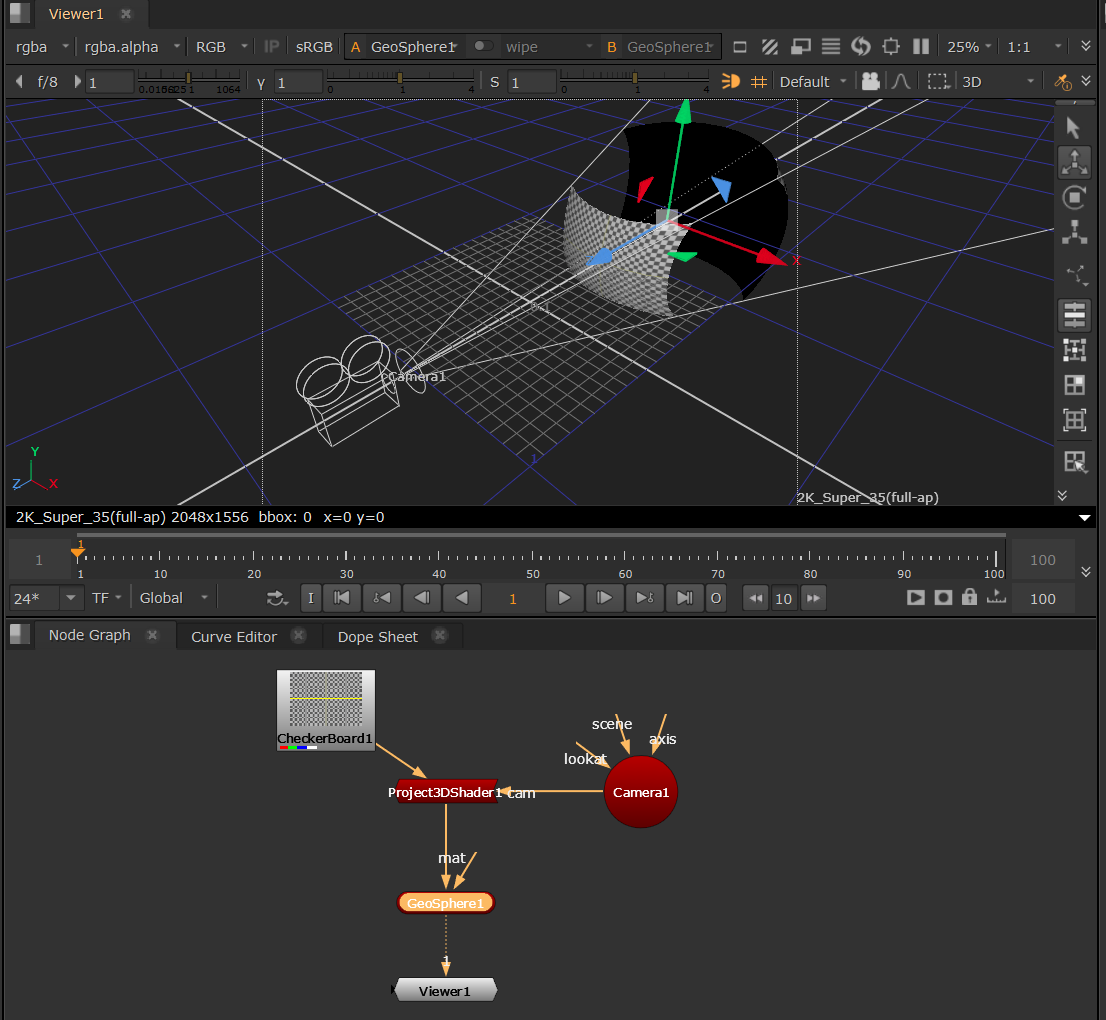
Task: Click the pause viewer updates icon
Action: click(921, 46)
